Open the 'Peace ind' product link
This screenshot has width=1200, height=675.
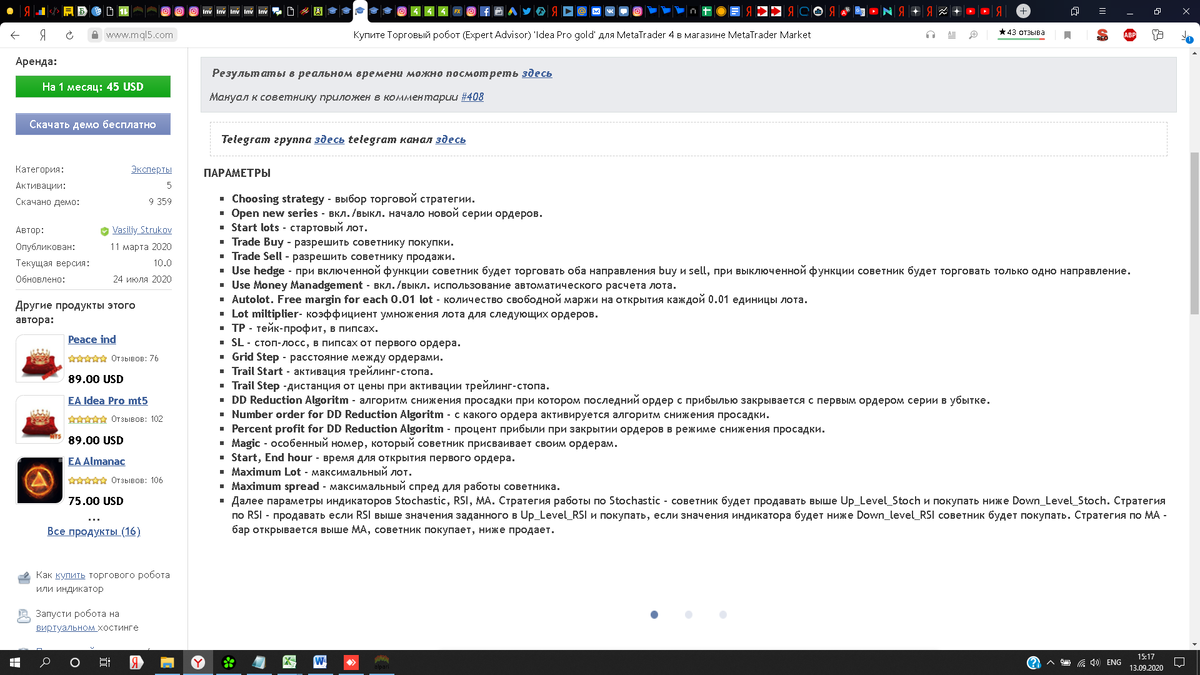[x=92, y=340]
